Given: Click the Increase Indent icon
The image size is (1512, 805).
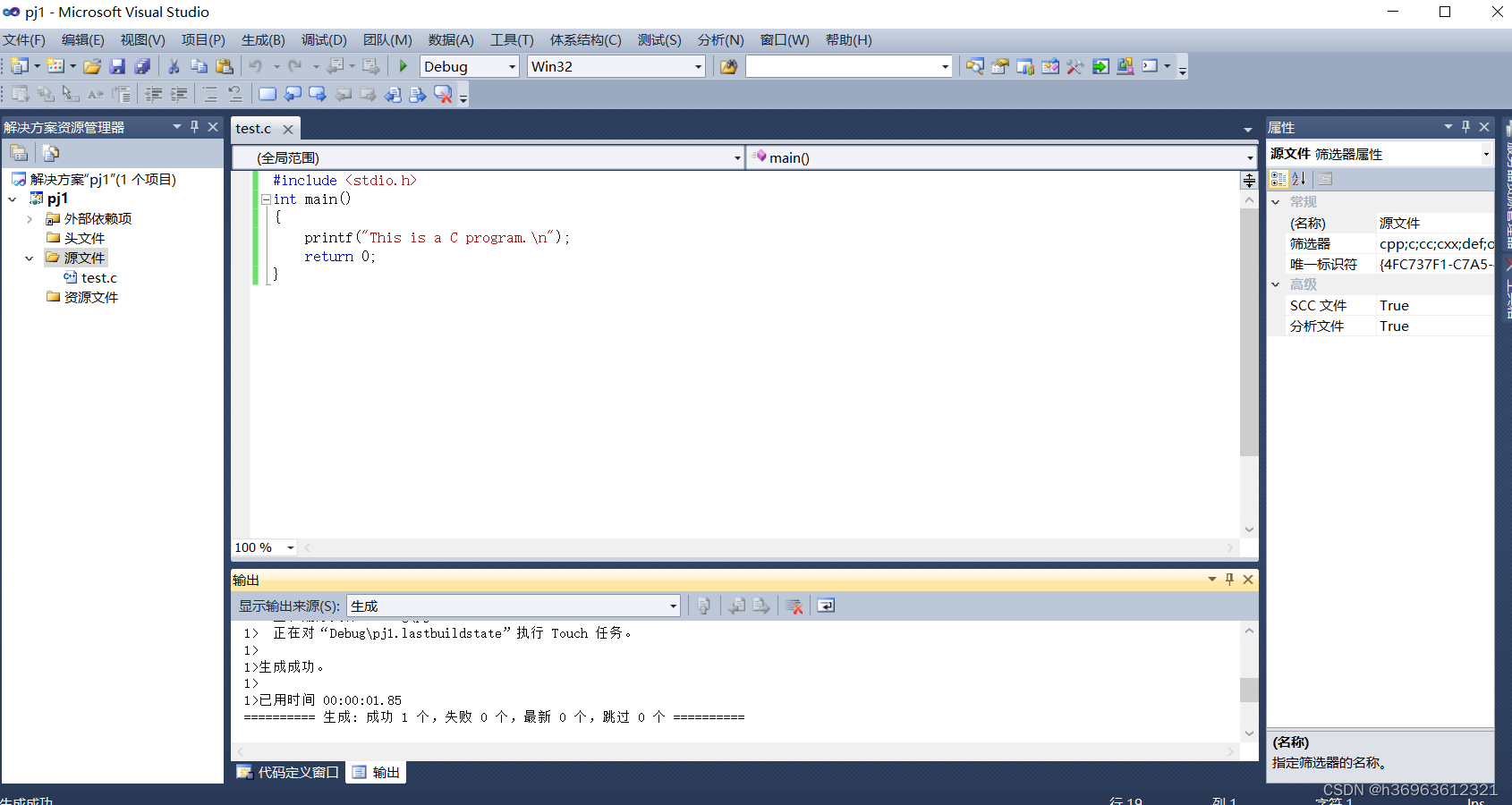Looking at the screenshot, I should pos(179,94).
